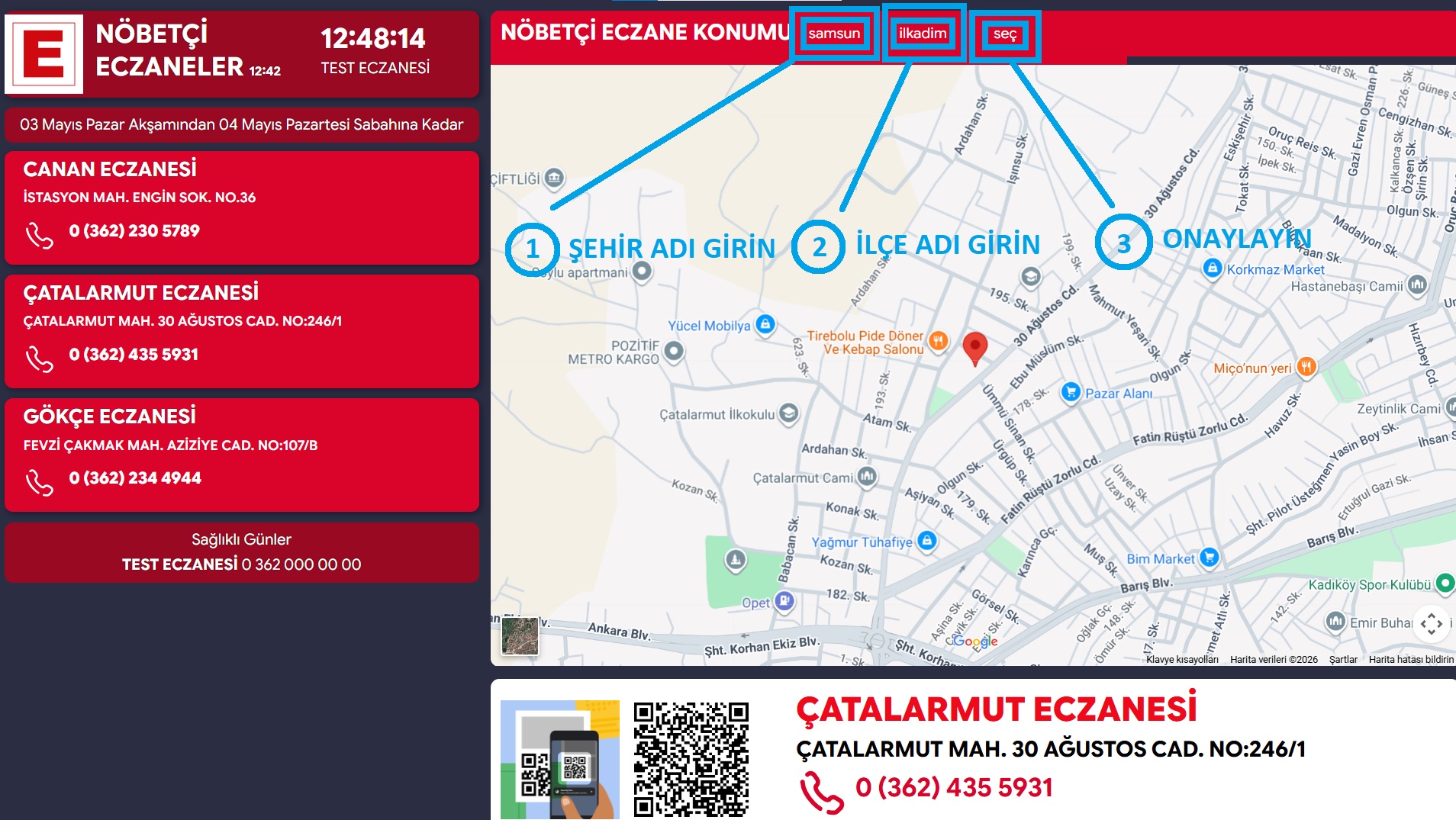Viewport: 1456px width, 820px height.
Task: Click the large Çatalarmut Eczanesi heading below map
Action: tap(997, 709)
